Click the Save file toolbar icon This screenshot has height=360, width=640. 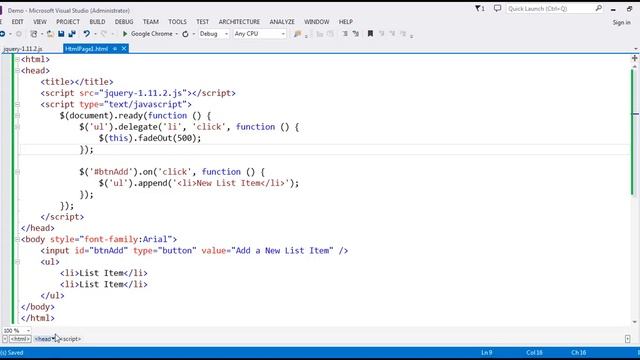click(61, 34)
